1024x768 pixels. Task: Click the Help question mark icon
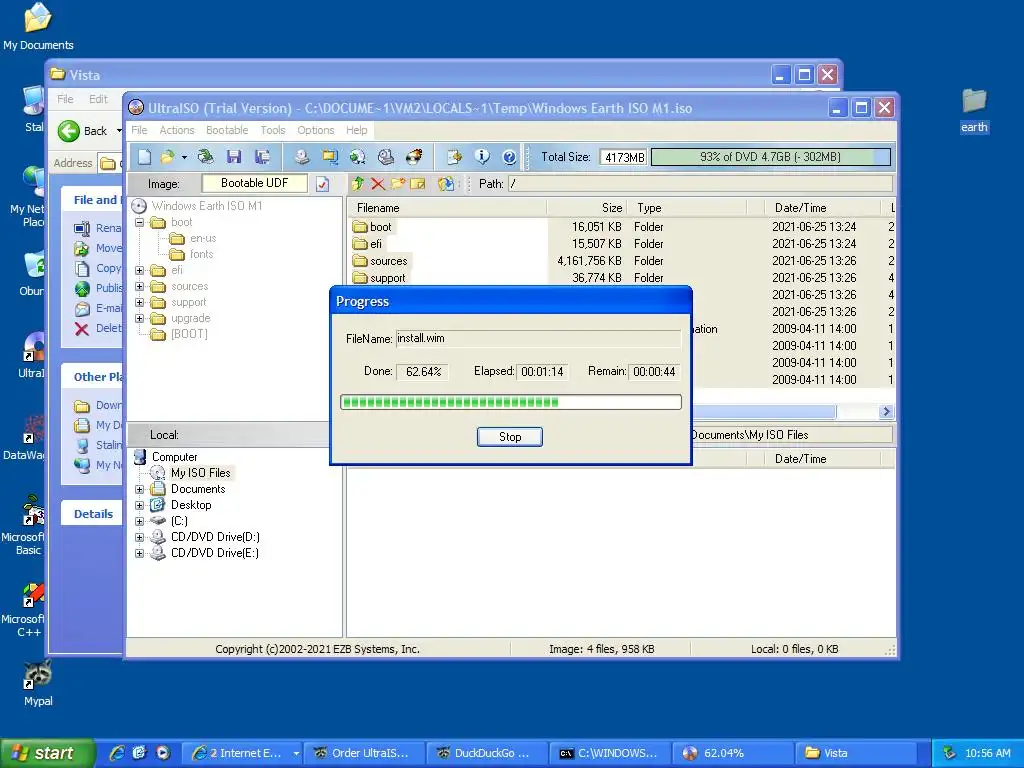(509, 157)
